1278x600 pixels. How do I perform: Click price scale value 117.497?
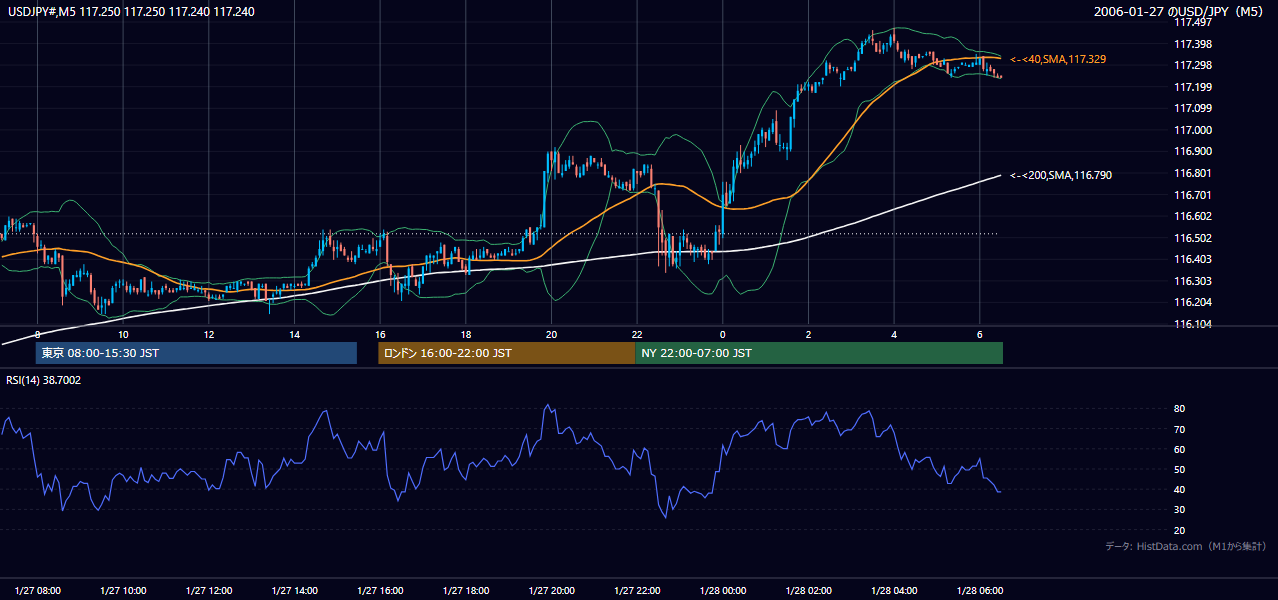(x=1193, y=22)
